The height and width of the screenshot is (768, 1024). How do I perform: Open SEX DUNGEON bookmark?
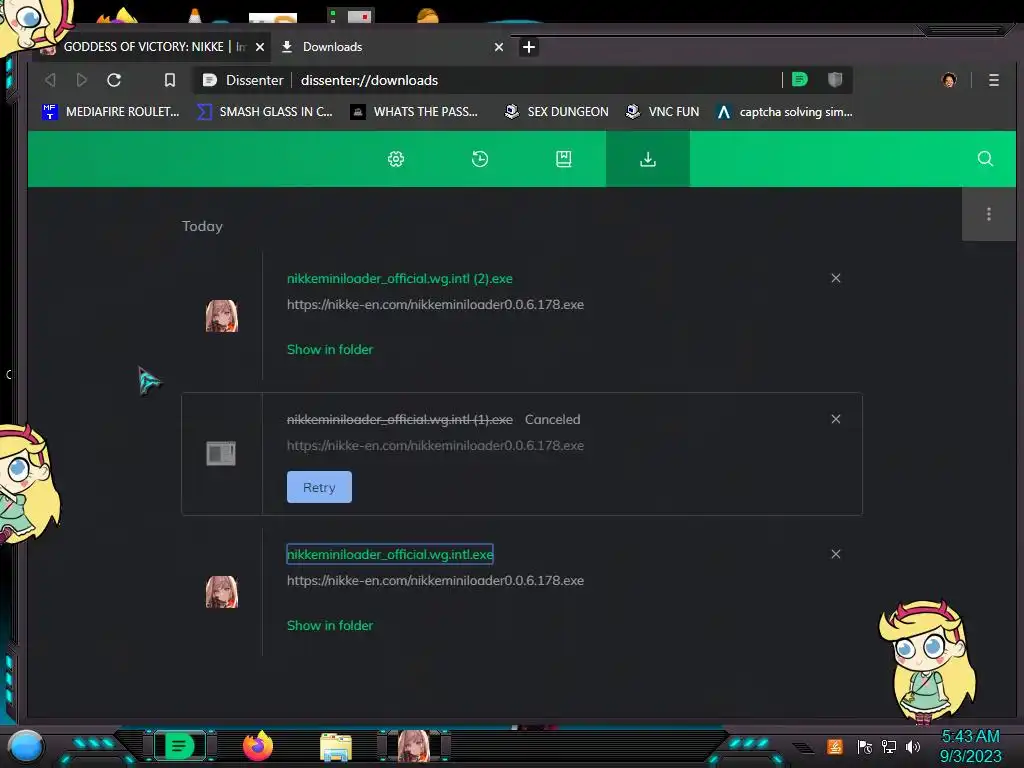pos(556,112)
